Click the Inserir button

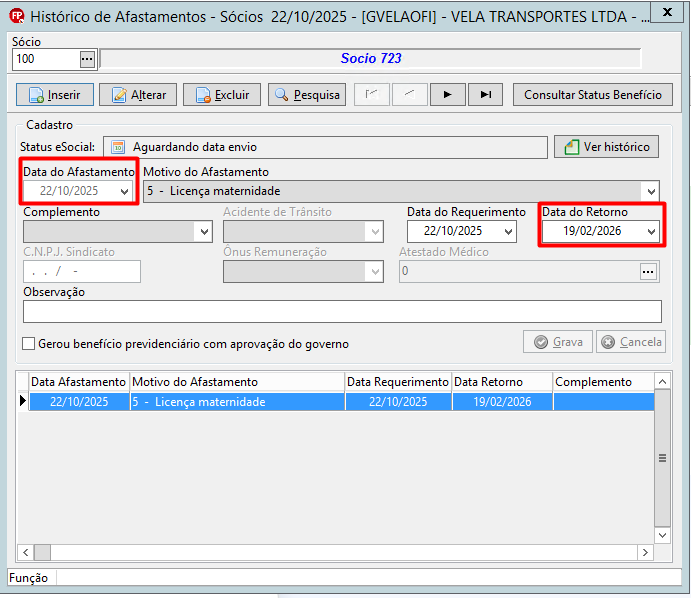55,95
